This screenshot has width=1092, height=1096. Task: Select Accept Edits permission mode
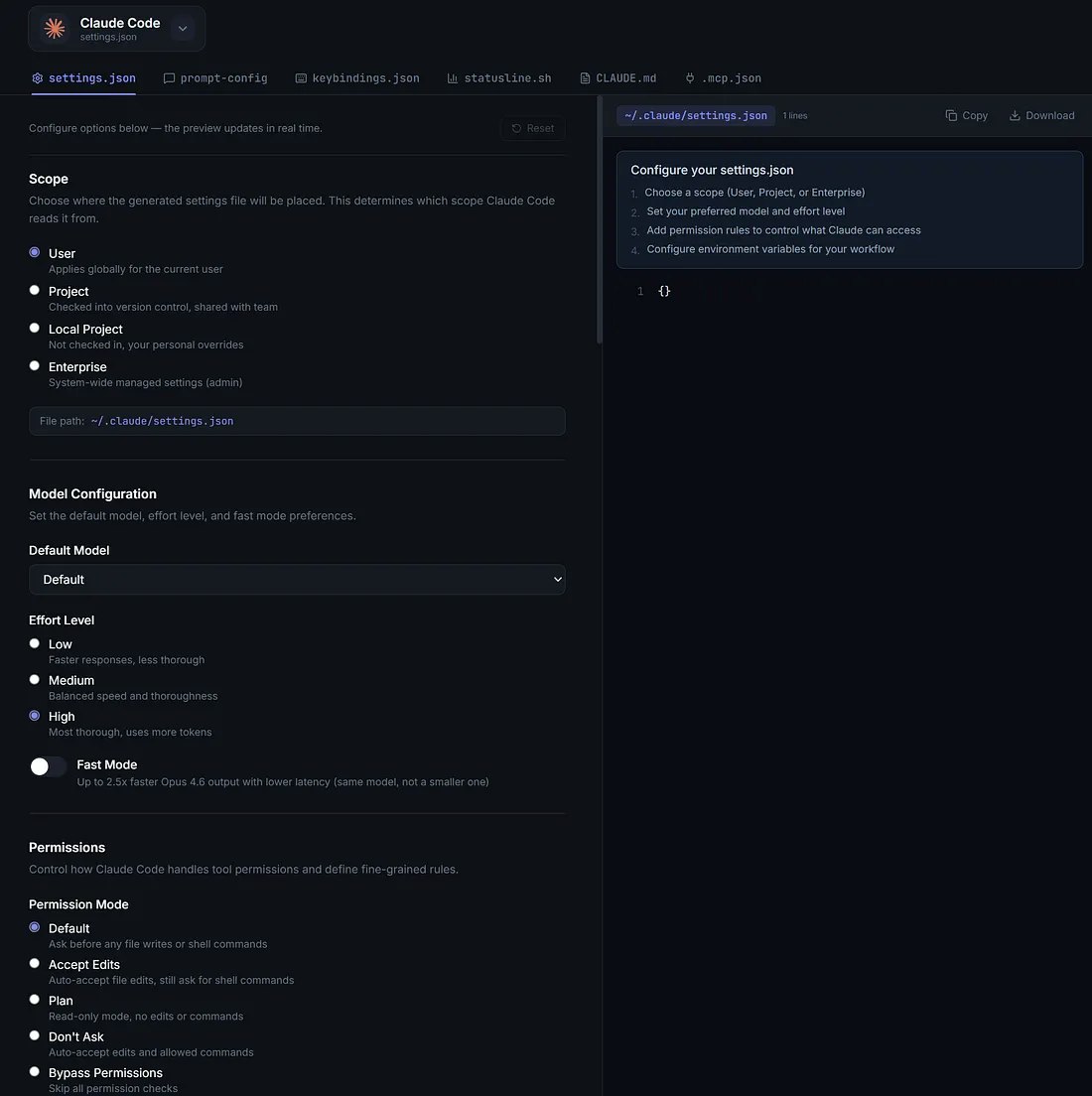click(x=34, y=963)
